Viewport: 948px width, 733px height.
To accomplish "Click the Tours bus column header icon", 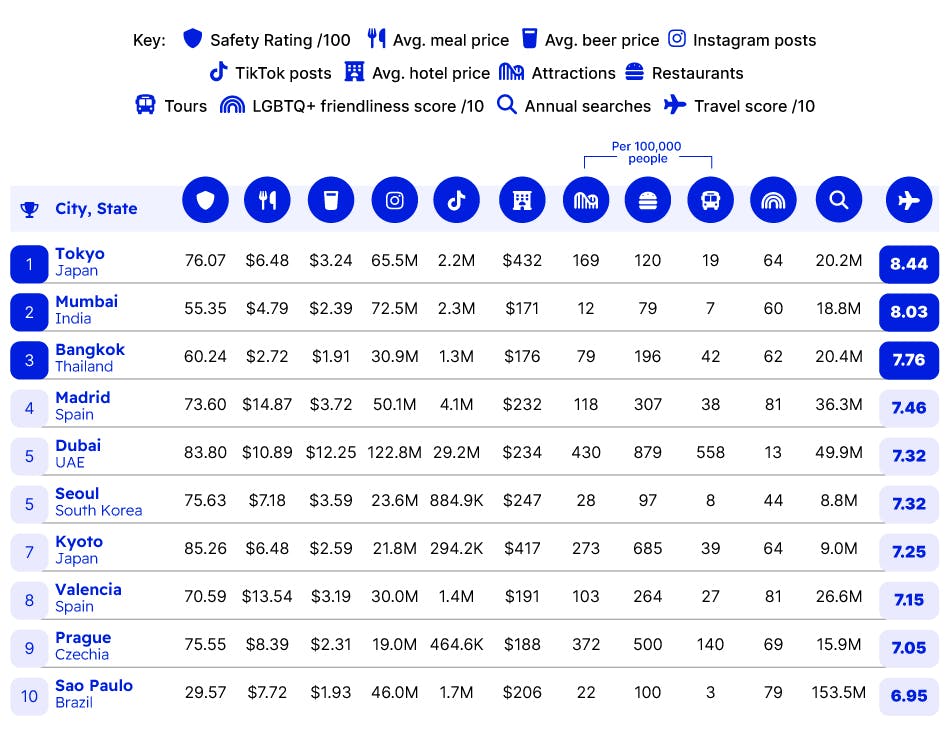I will click(x=710, y=201).
